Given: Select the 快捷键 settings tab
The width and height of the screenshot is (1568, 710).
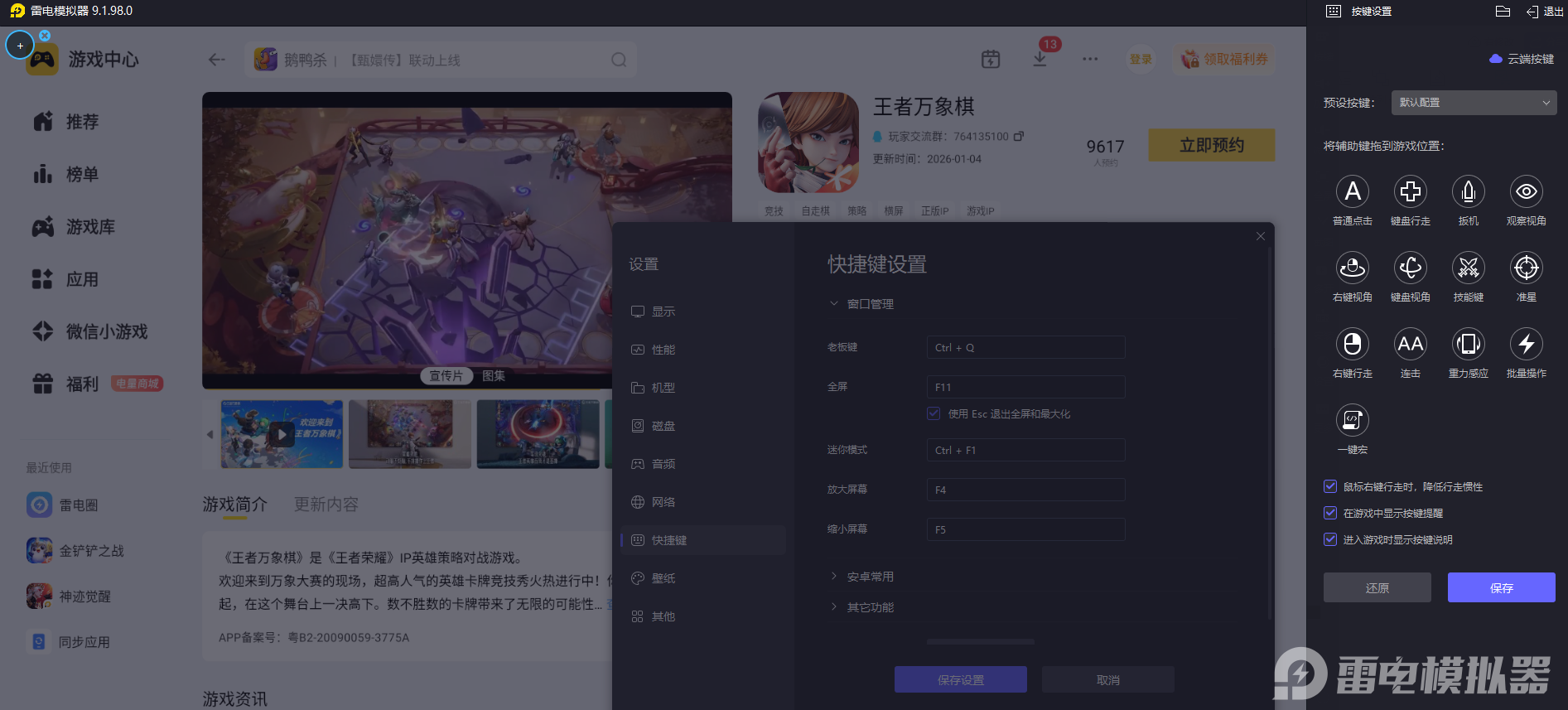Looking at the screenshot, I should coord(703,540).
